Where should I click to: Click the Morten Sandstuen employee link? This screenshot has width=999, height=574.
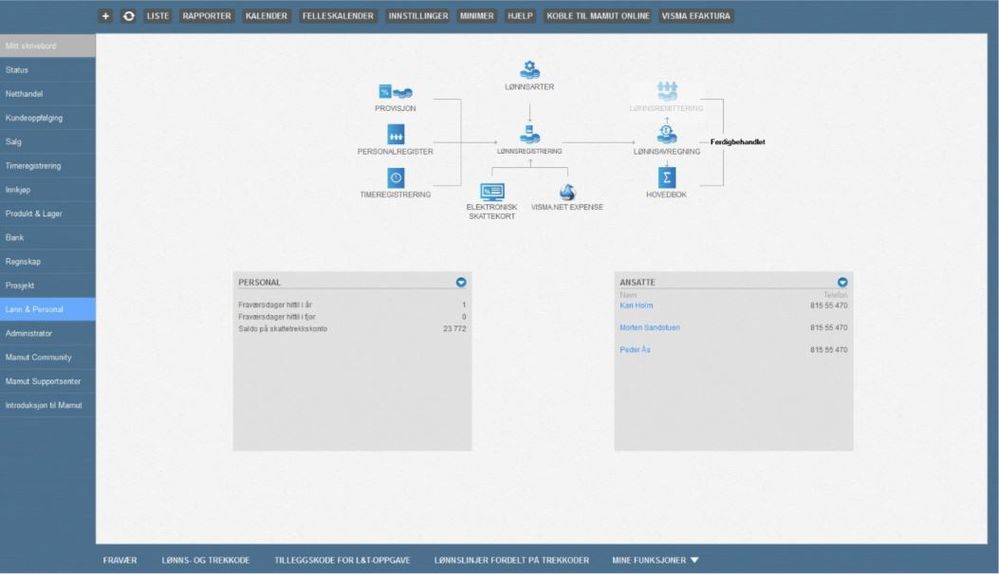[649, 327]
